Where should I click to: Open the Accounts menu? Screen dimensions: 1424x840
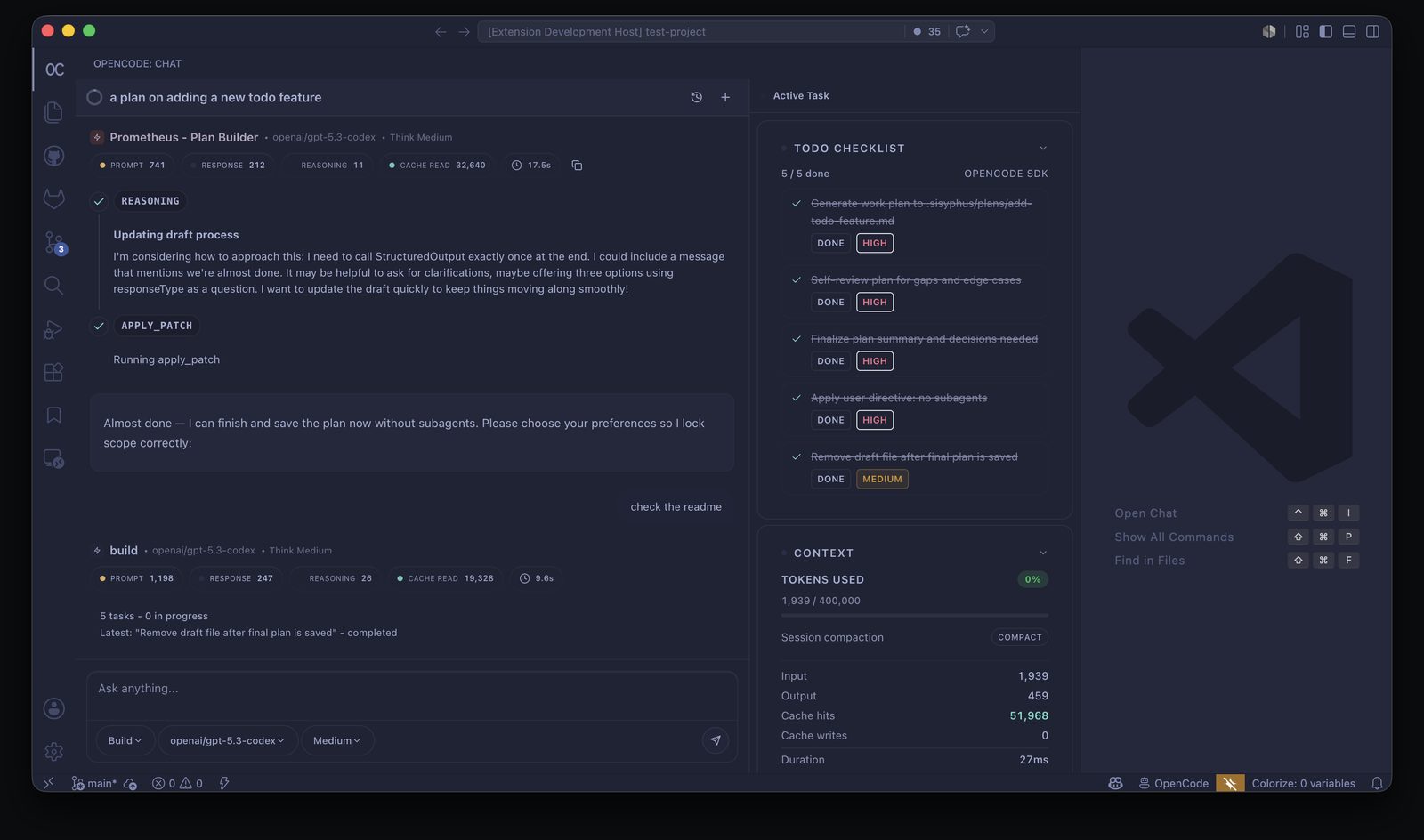(54, 708)
